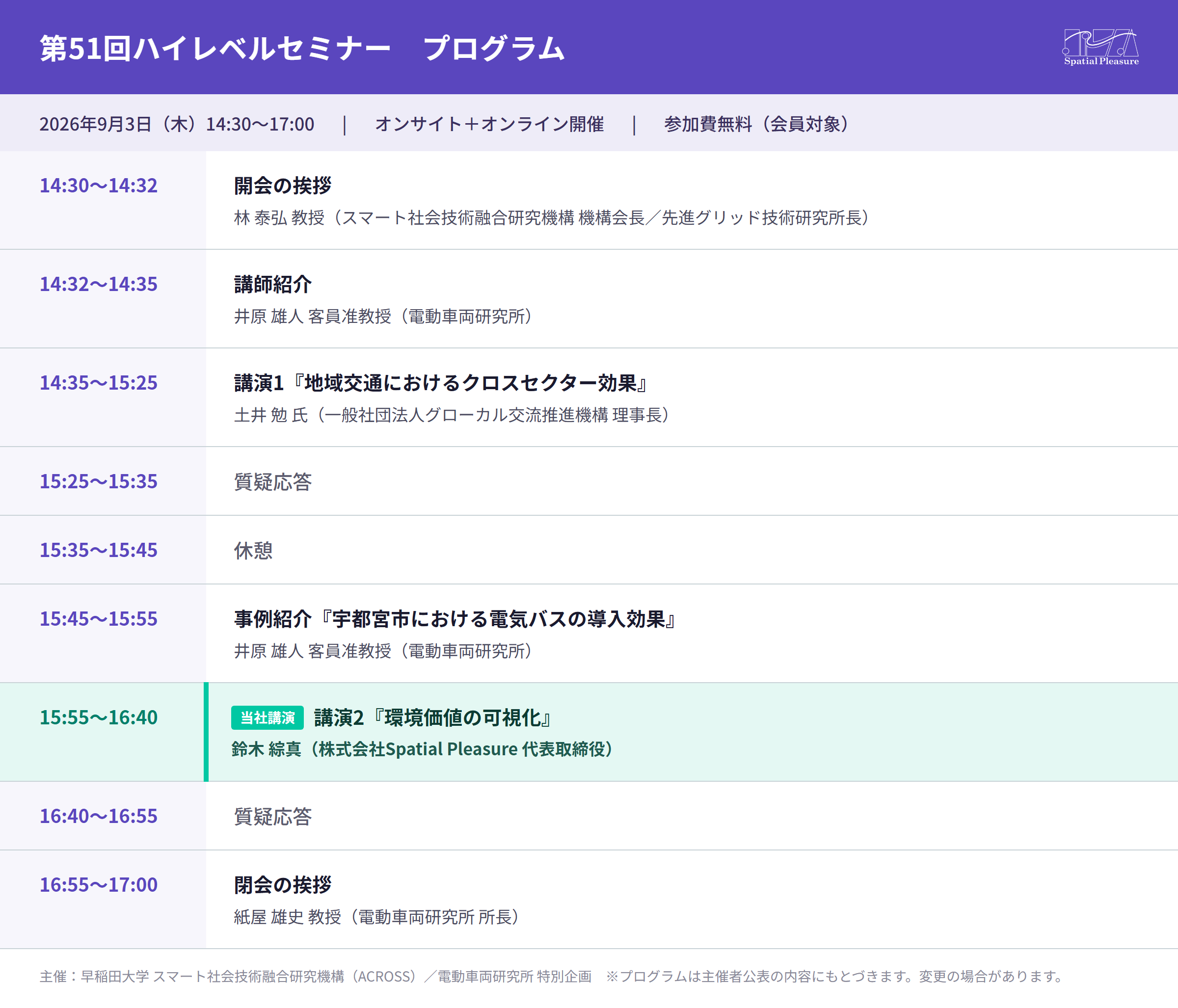Viewport: 1178px width, 1008px height.
Task: Click time slot 16:40〜16:55
Action: pyautogui.click(x=98, y=816)
